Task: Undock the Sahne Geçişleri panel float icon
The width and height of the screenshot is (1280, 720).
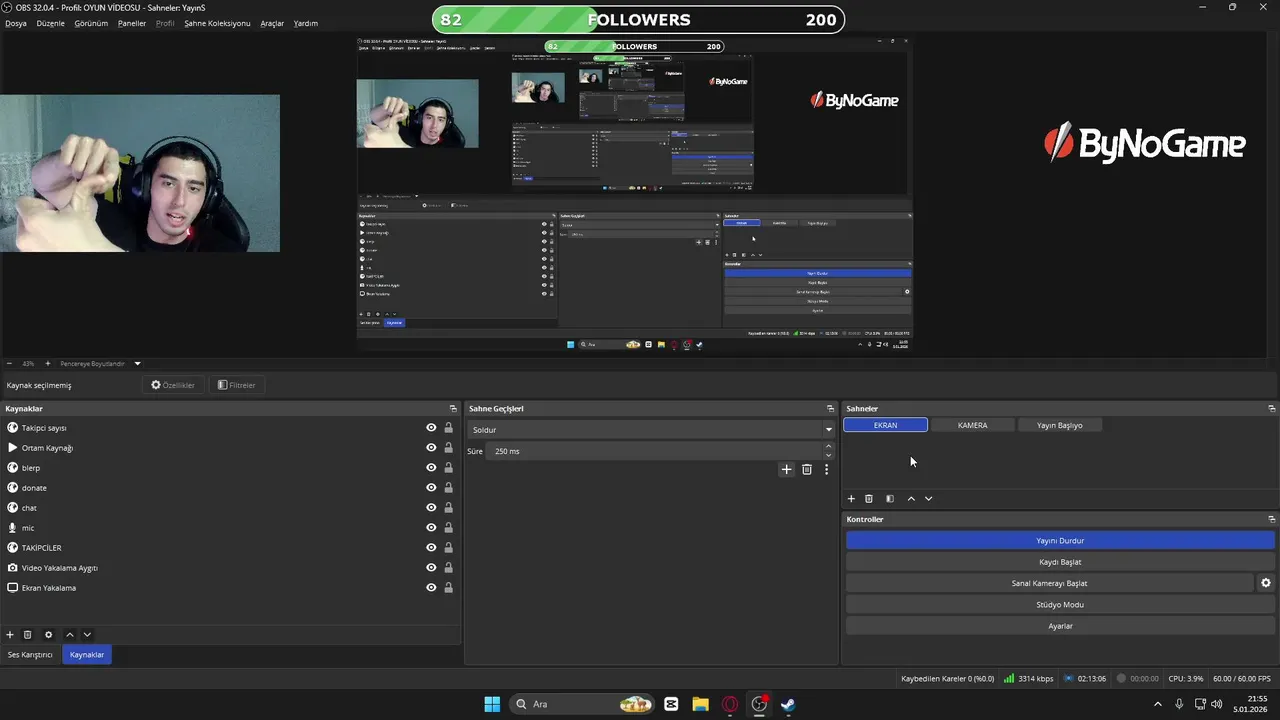Action: tap(830, 409)
